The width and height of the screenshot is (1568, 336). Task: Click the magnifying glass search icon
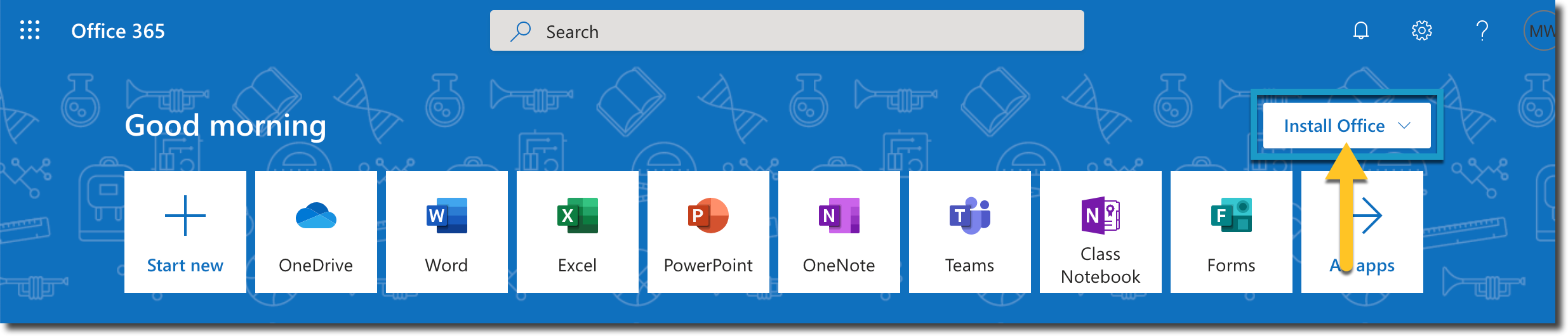point(521,31)
